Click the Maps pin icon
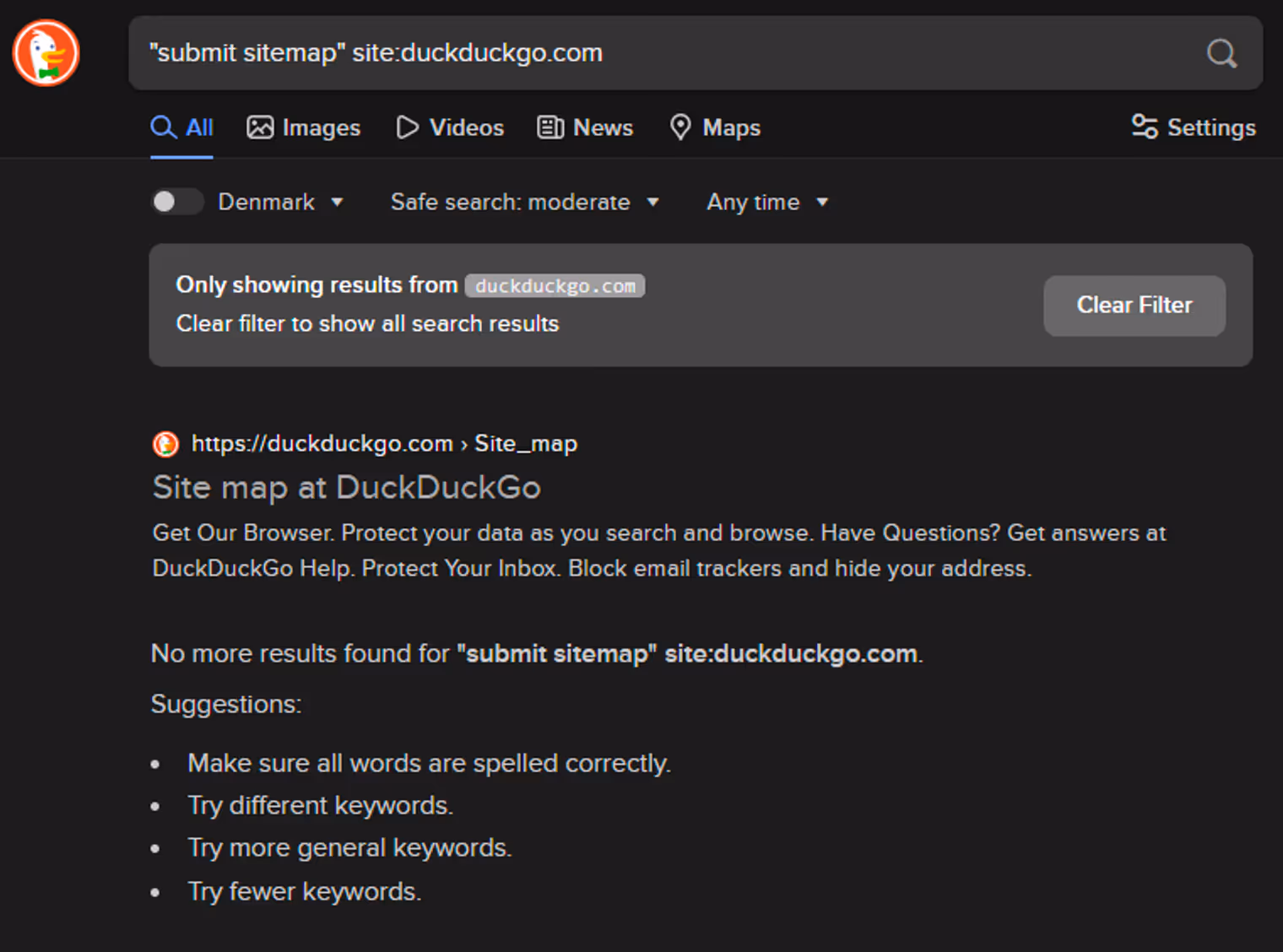Screen dimensions: 1283x952 pyautogui.click(x=680, y=127)
